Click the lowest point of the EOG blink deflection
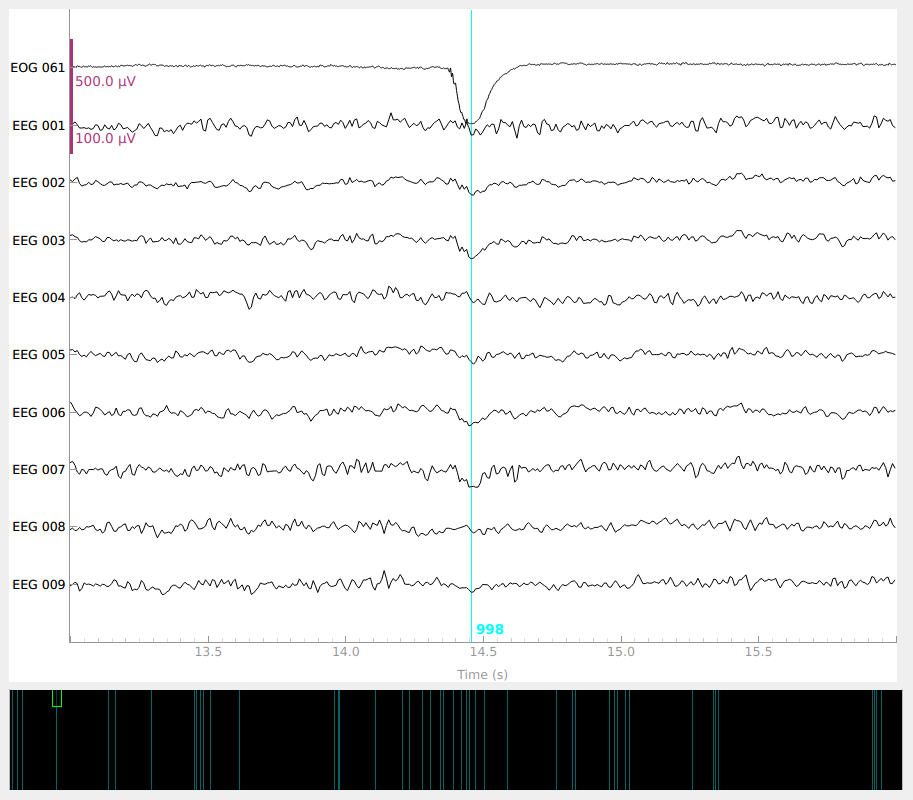The width and height of the screenshot is (913, 800). tap(472, 123)
